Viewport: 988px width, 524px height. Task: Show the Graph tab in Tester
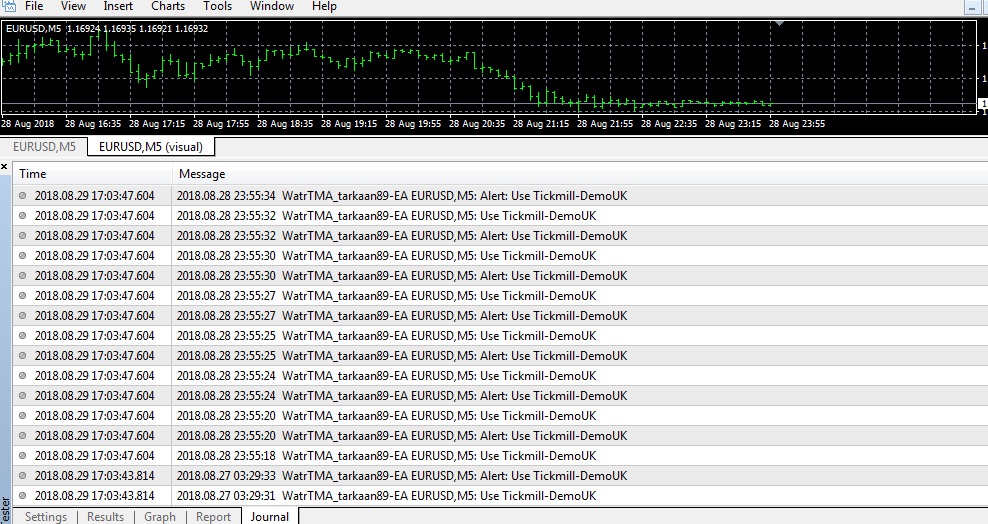tap(159, 517)
